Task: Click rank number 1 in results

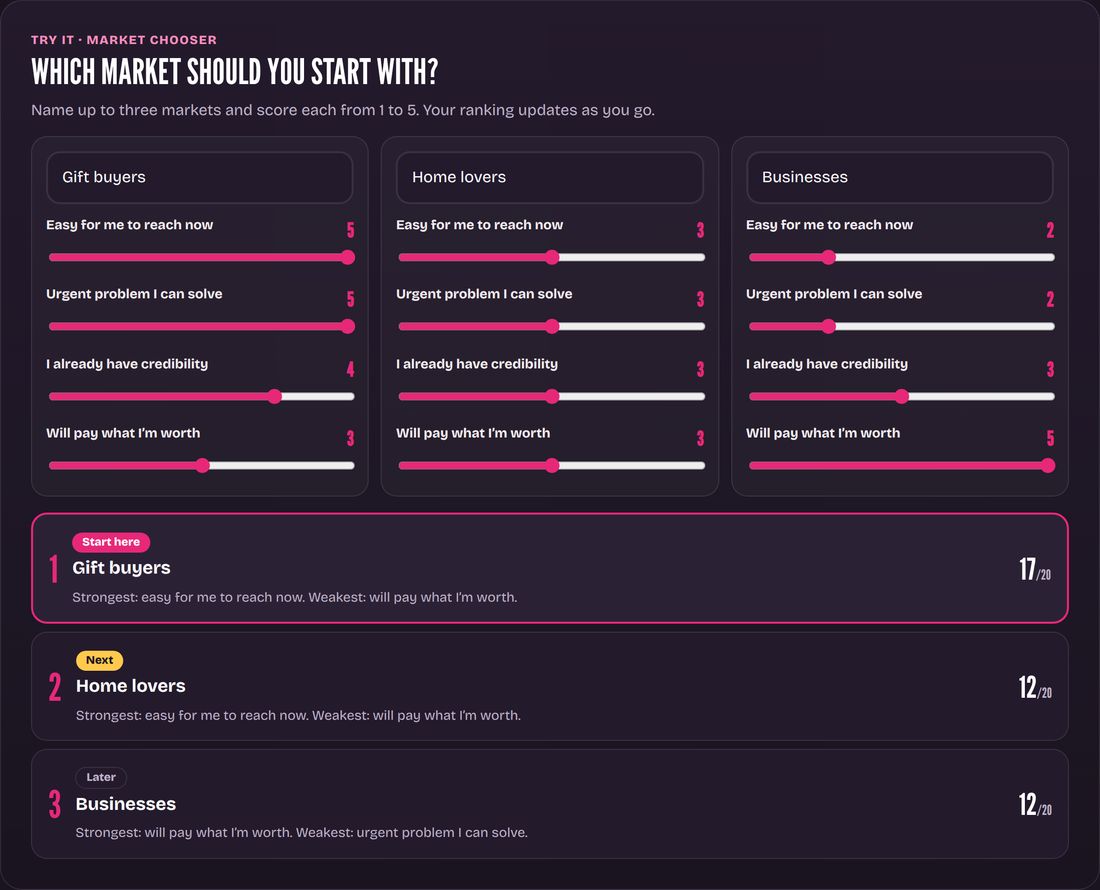Action: point(53,569)
